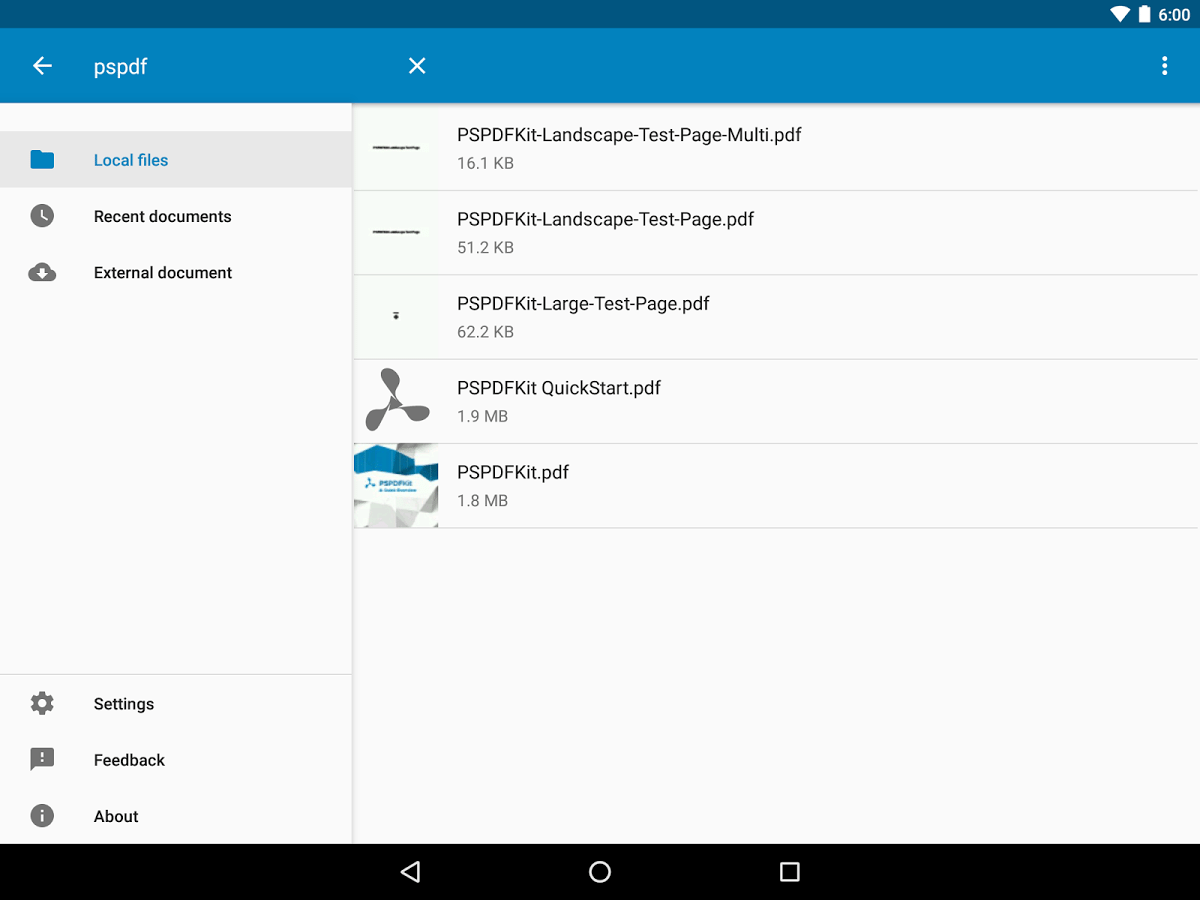Click thumbnail of PSPDFKit-Landscape-Test-Page-Multi.pdf
Image resolution: width=1200 pixels, height=900 pixels.
click(x=396, y=148)
